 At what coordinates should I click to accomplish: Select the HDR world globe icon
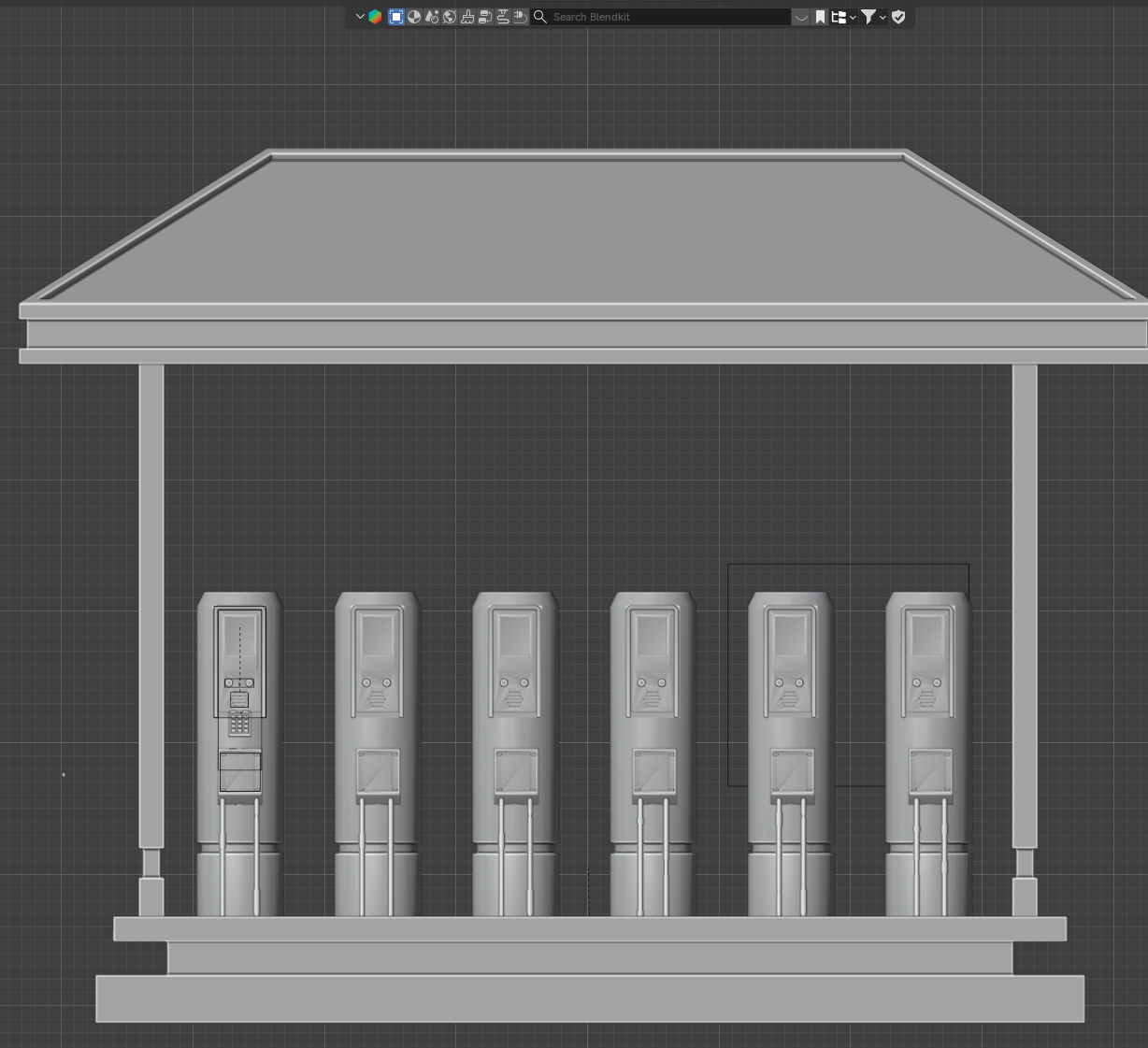[450, 17]
